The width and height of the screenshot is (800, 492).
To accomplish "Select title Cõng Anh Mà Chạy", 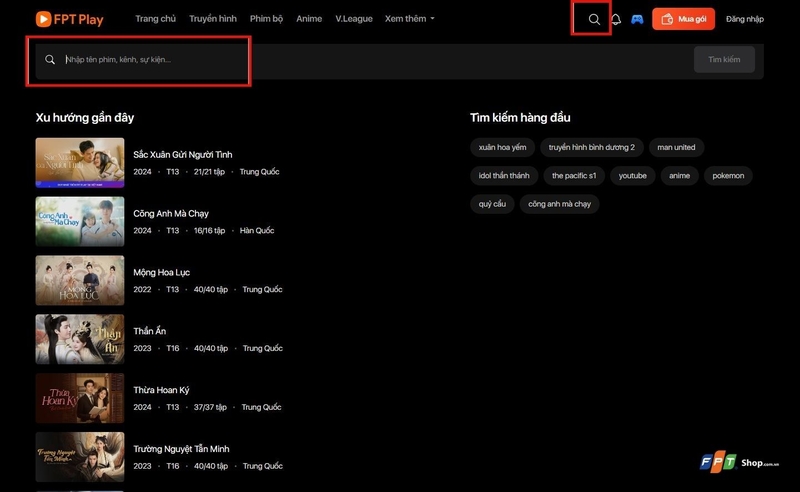I will coord(171,213).
